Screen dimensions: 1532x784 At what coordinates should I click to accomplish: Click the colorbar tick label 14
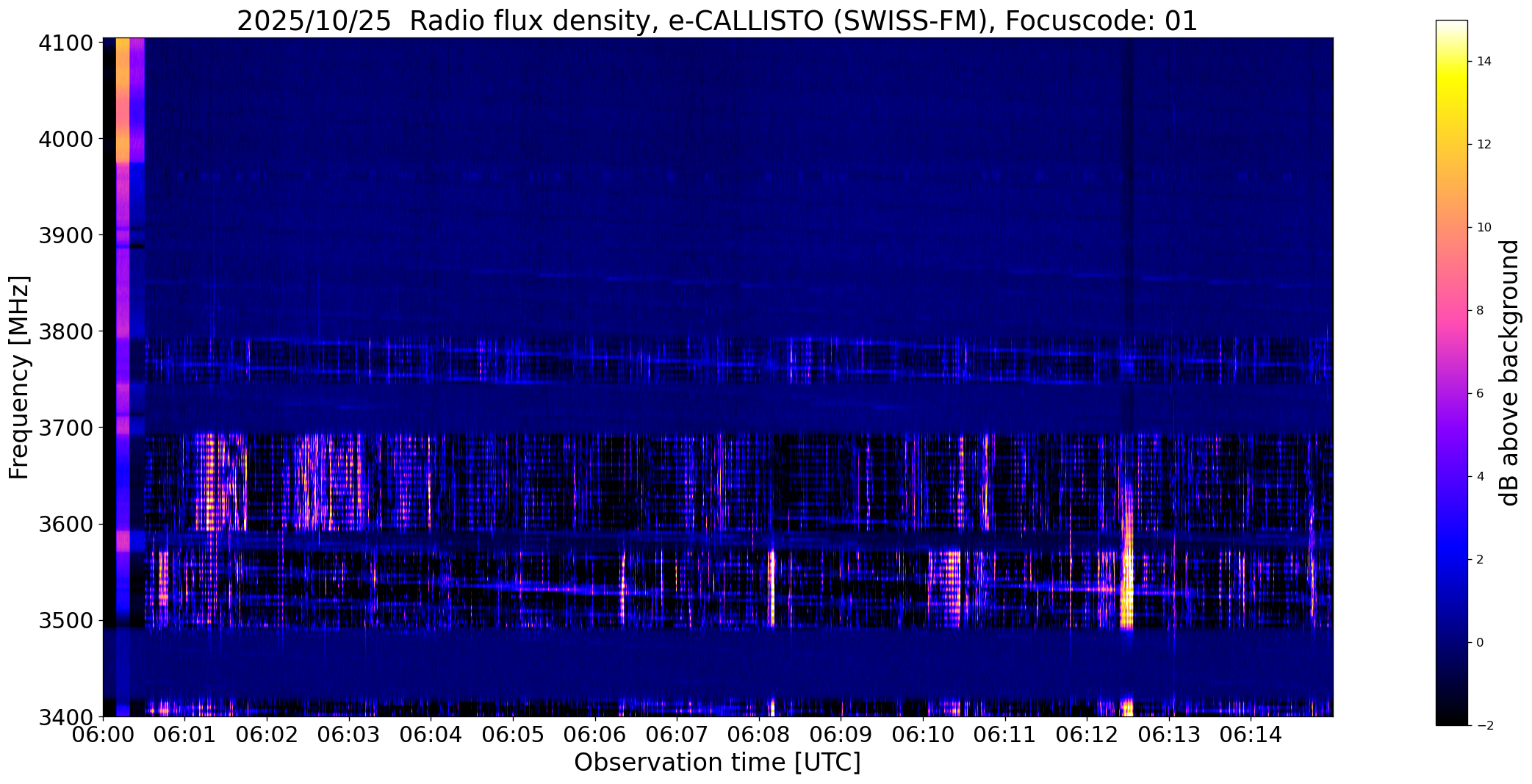1484,62
